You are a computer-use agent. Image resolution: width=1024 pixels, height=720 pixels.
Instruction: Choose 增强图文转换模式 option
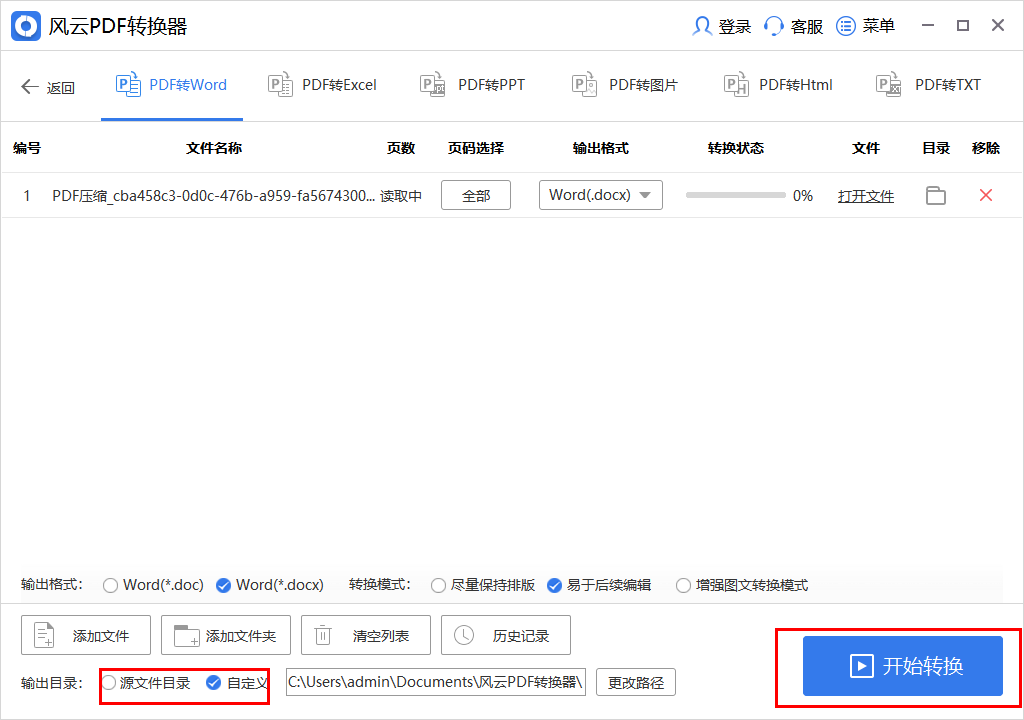click(742, 585)
